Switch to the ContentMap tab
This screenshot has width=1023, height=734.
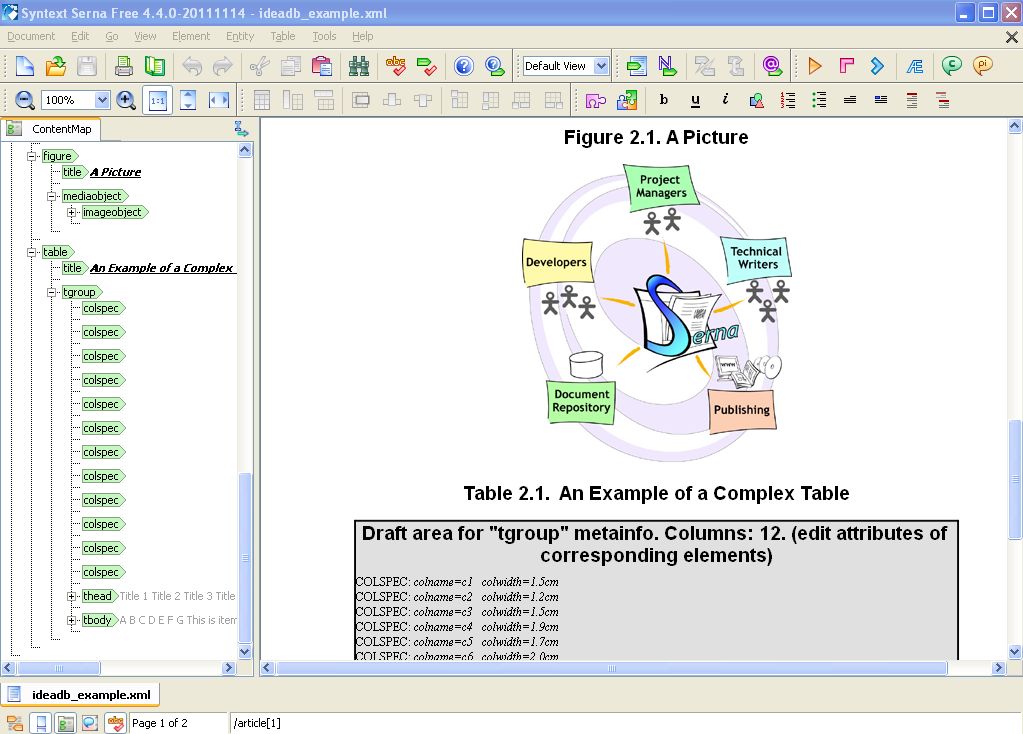52,129
